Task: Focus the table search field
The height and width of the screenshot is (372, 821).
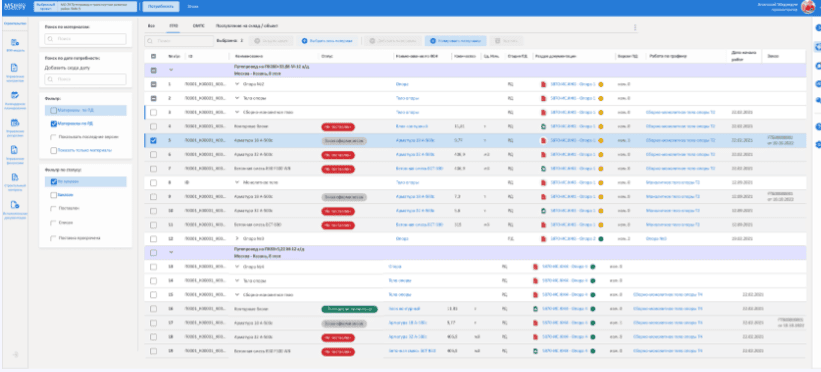Action: 179,40
